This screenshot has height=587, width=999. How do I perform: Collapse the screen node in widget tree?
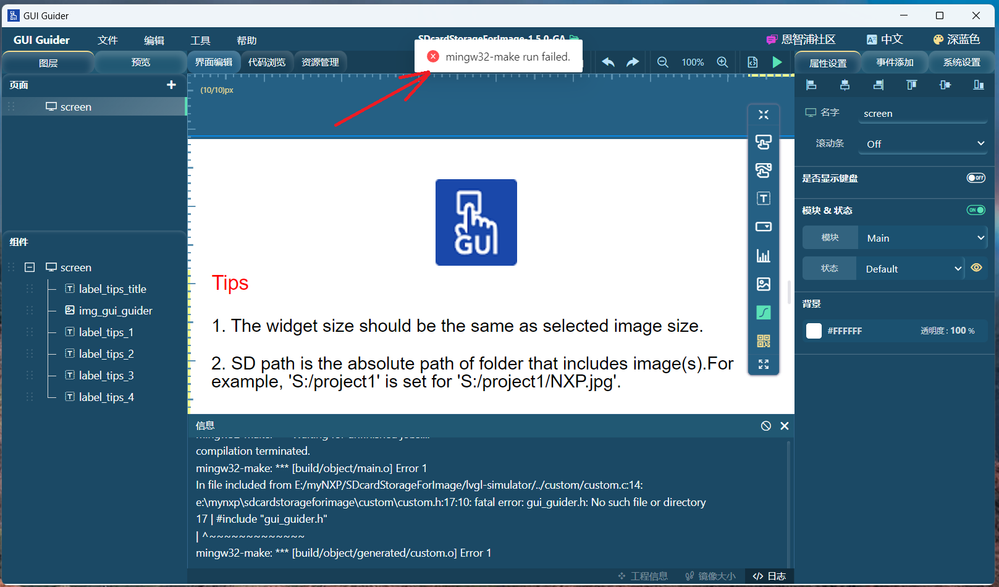(29, 268)
